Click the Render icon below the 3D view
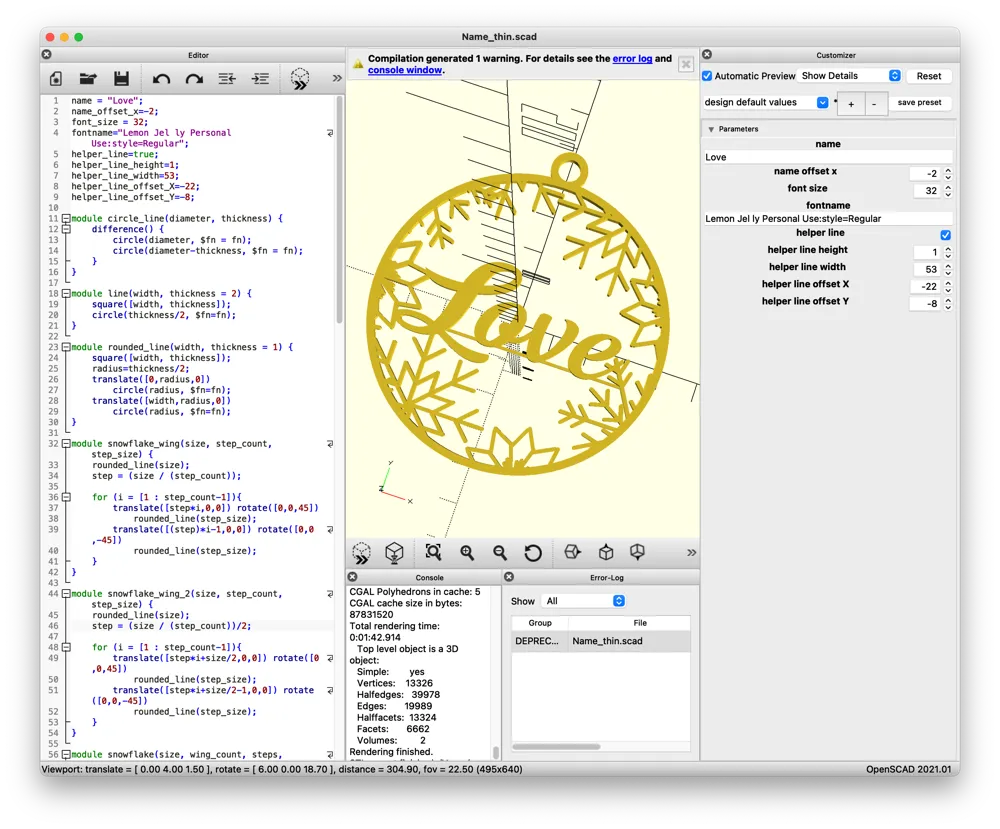1000x829 pixels. coord(394,552)
